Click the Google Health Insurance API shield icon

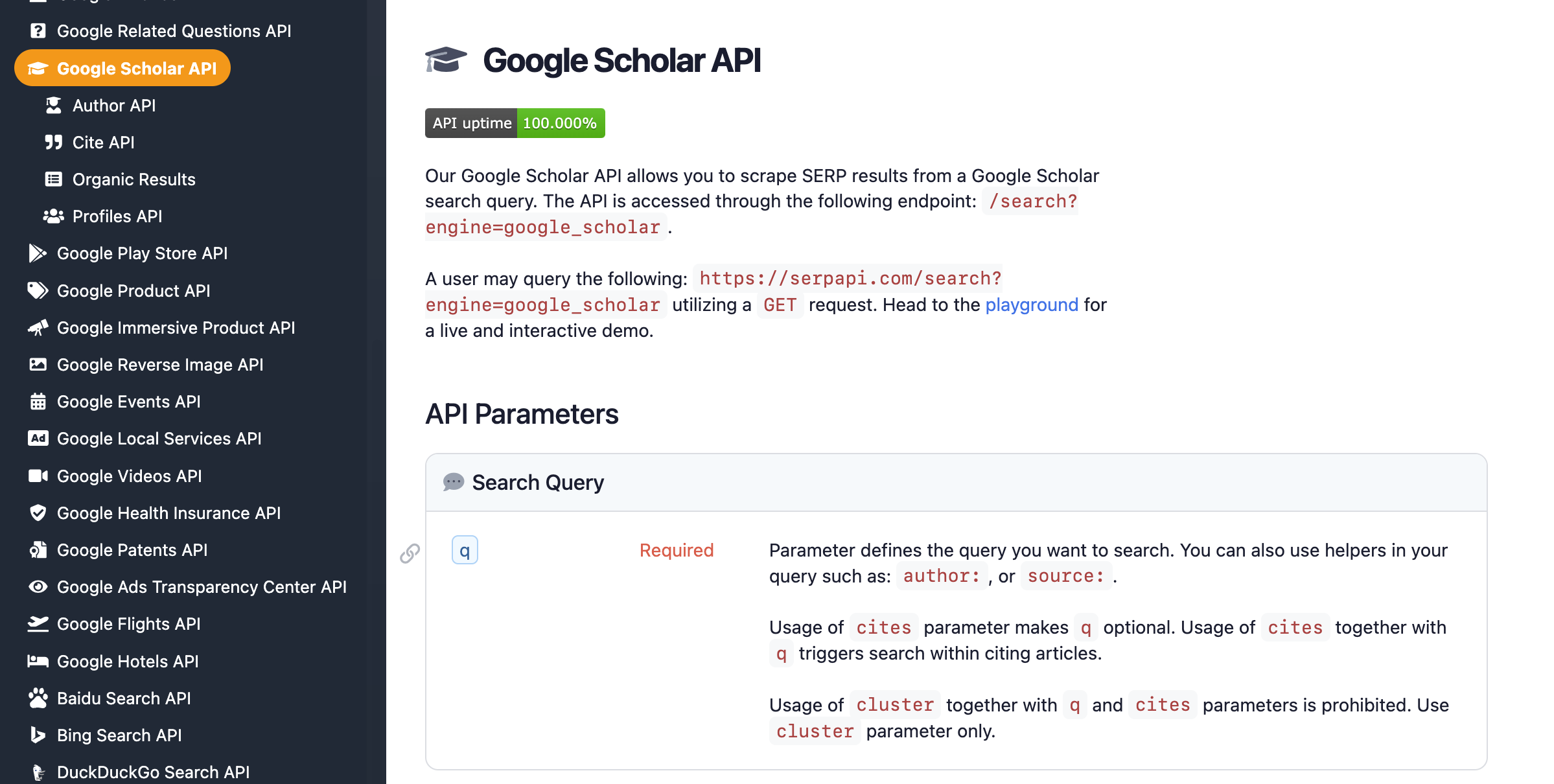[x=38, y=513]
